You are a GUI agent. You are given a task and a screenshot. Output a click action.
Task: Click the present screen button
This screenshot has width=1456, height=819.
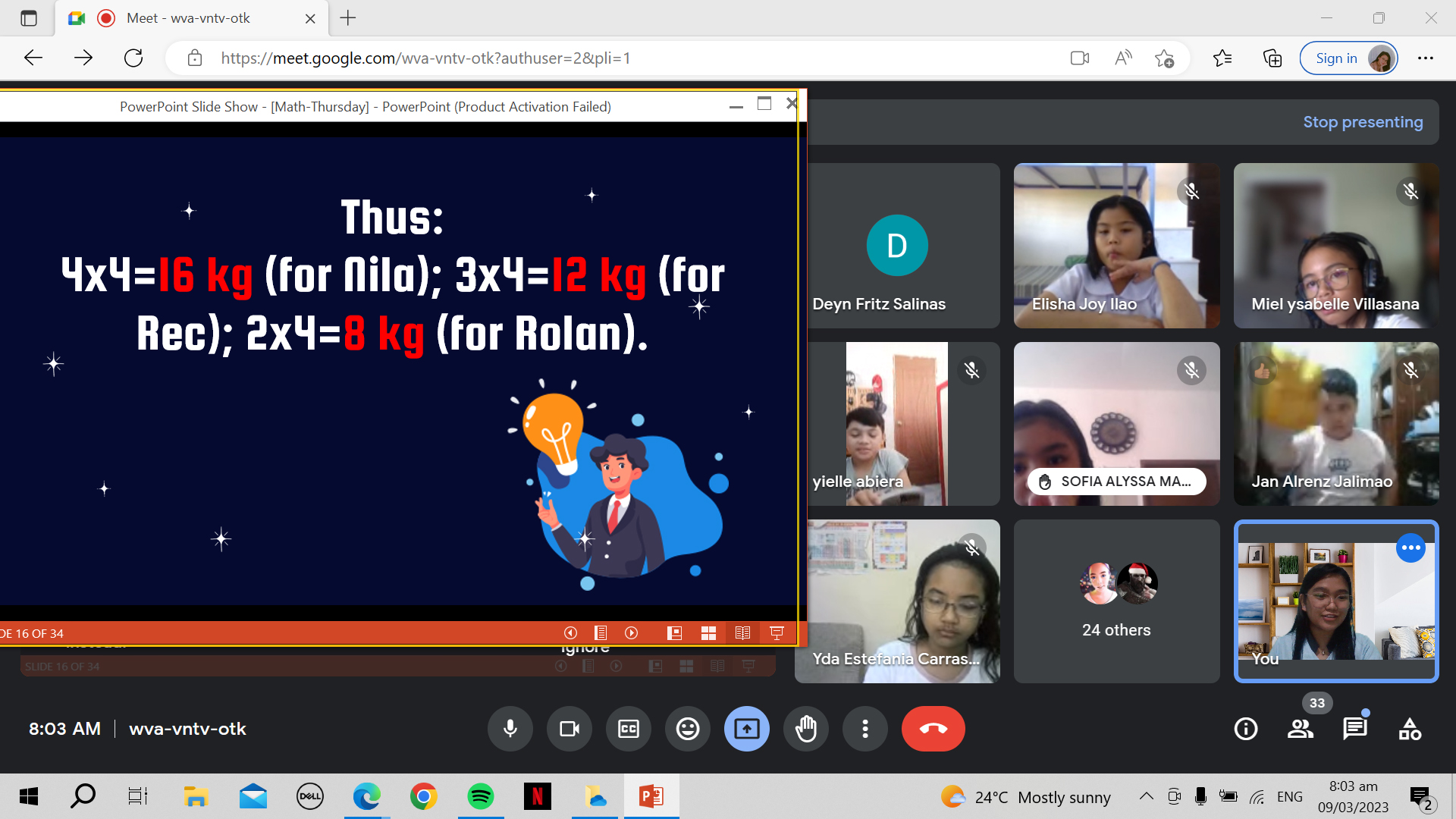click(x=747, y=729)
